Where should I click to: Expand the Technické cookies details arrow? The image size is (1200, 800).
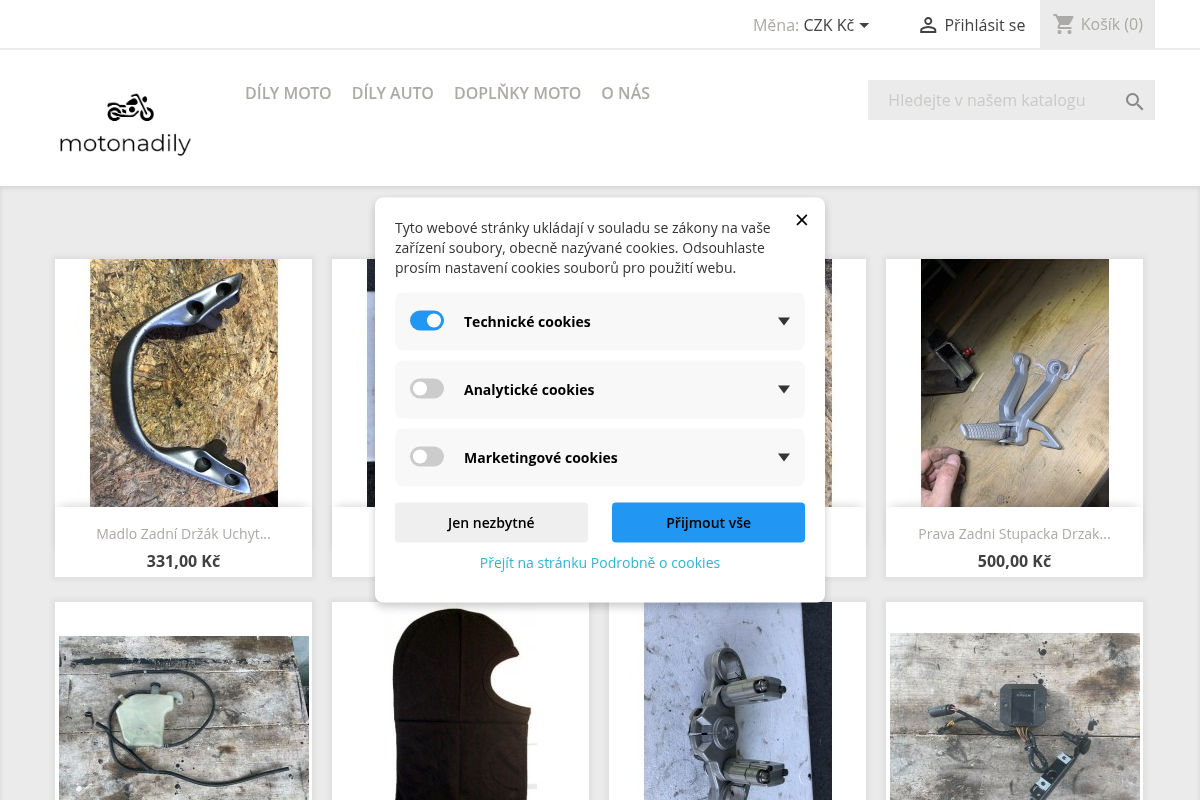tap(784, 321)
